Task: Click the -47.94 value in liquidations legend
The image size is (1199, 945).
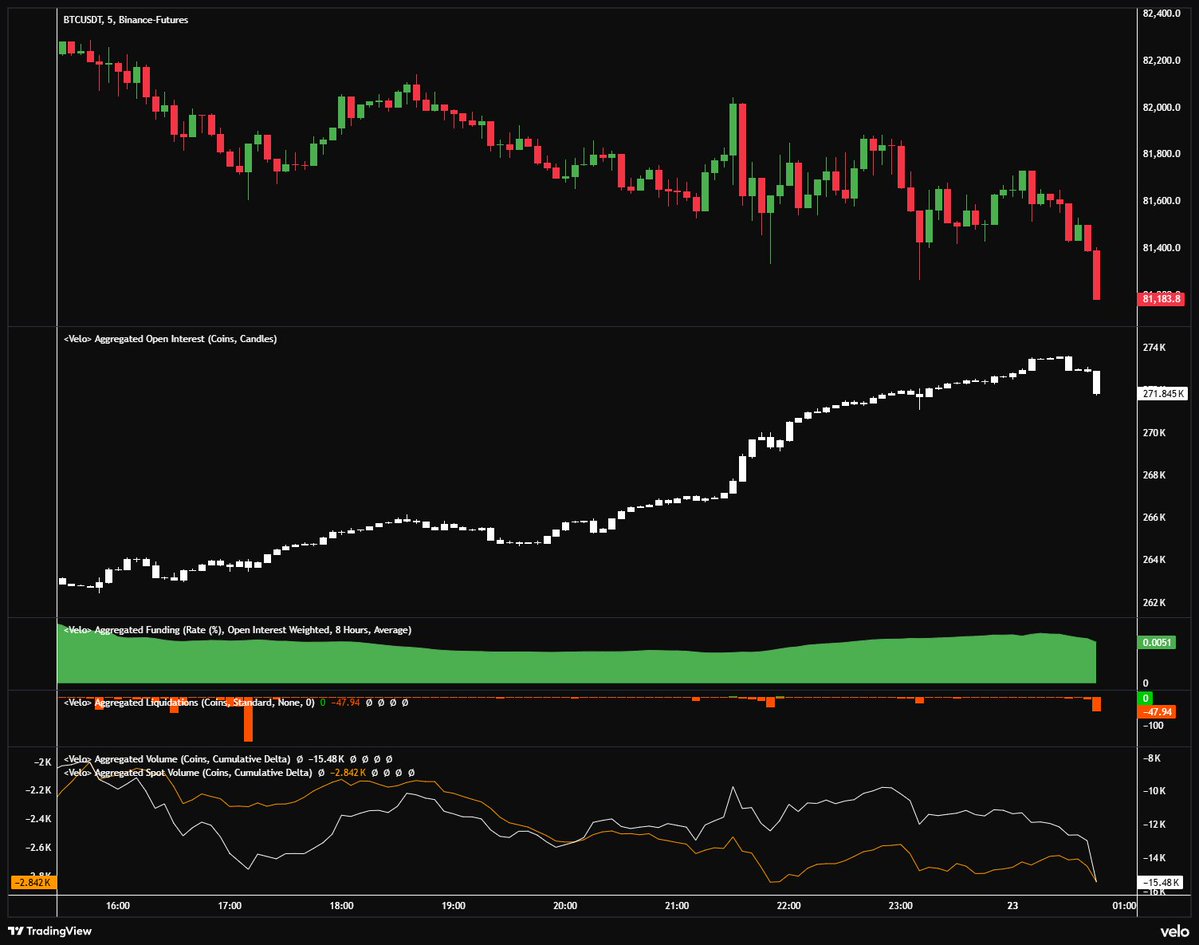Action: [345, 702]
